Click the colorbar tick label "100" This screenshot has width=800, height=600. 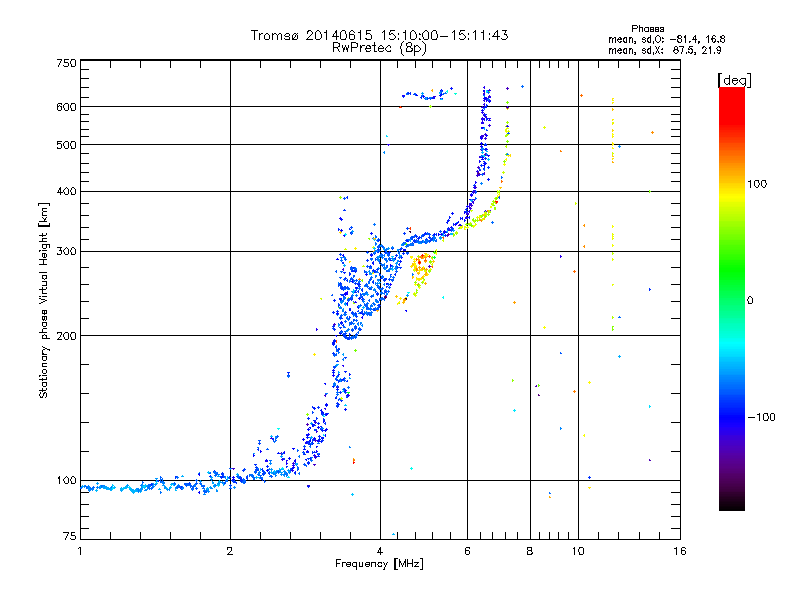point(757,184)
